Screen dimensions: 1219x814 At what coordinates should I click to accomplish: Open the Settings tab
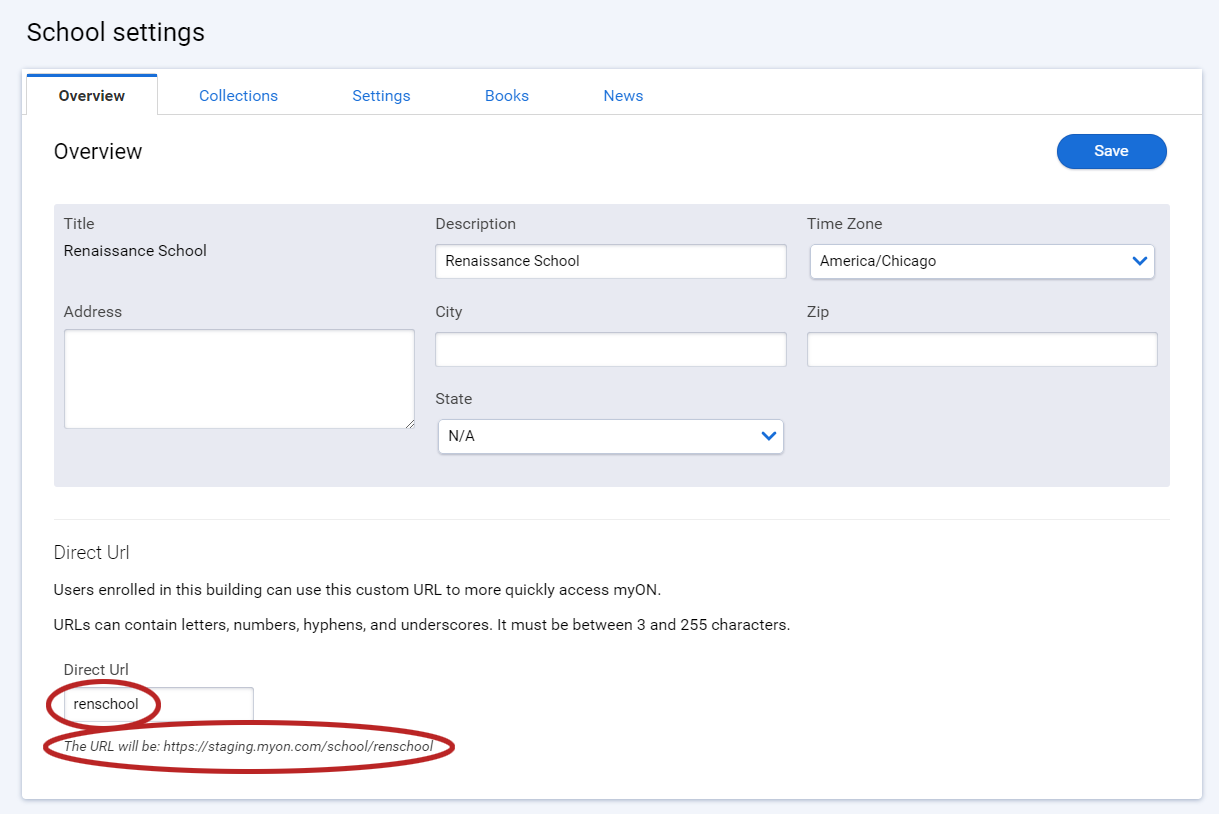click(x=381, y=96)
